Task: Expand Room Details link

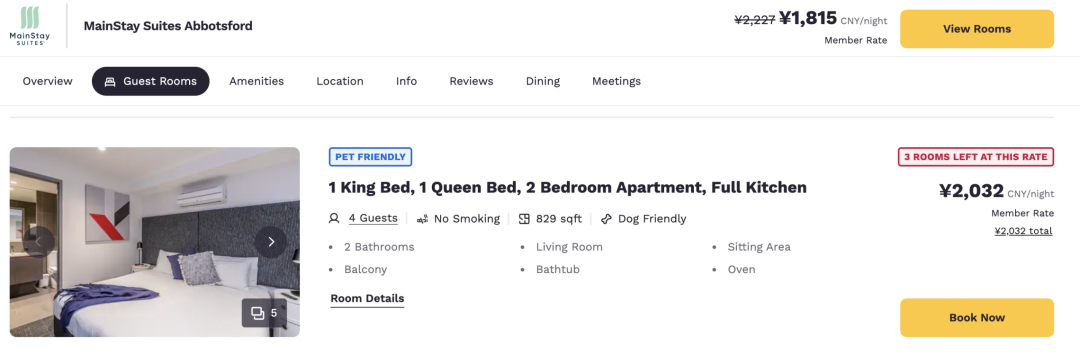Action: pyautogui.click(x=367, y=299)
